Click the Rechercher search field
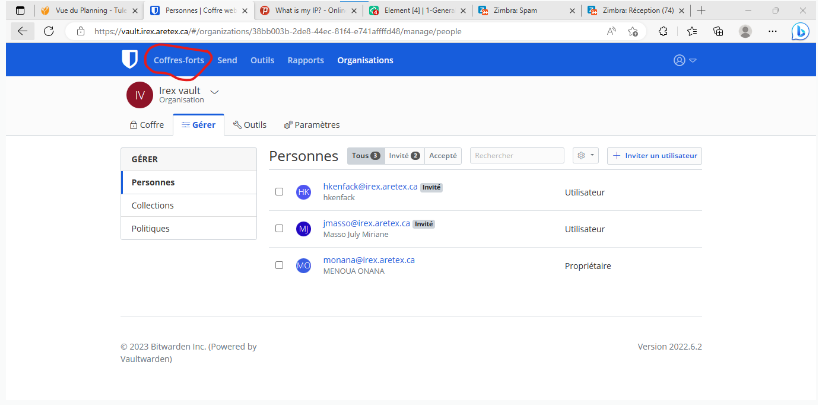Screen dimensions: 818x405 click(517, 156)
